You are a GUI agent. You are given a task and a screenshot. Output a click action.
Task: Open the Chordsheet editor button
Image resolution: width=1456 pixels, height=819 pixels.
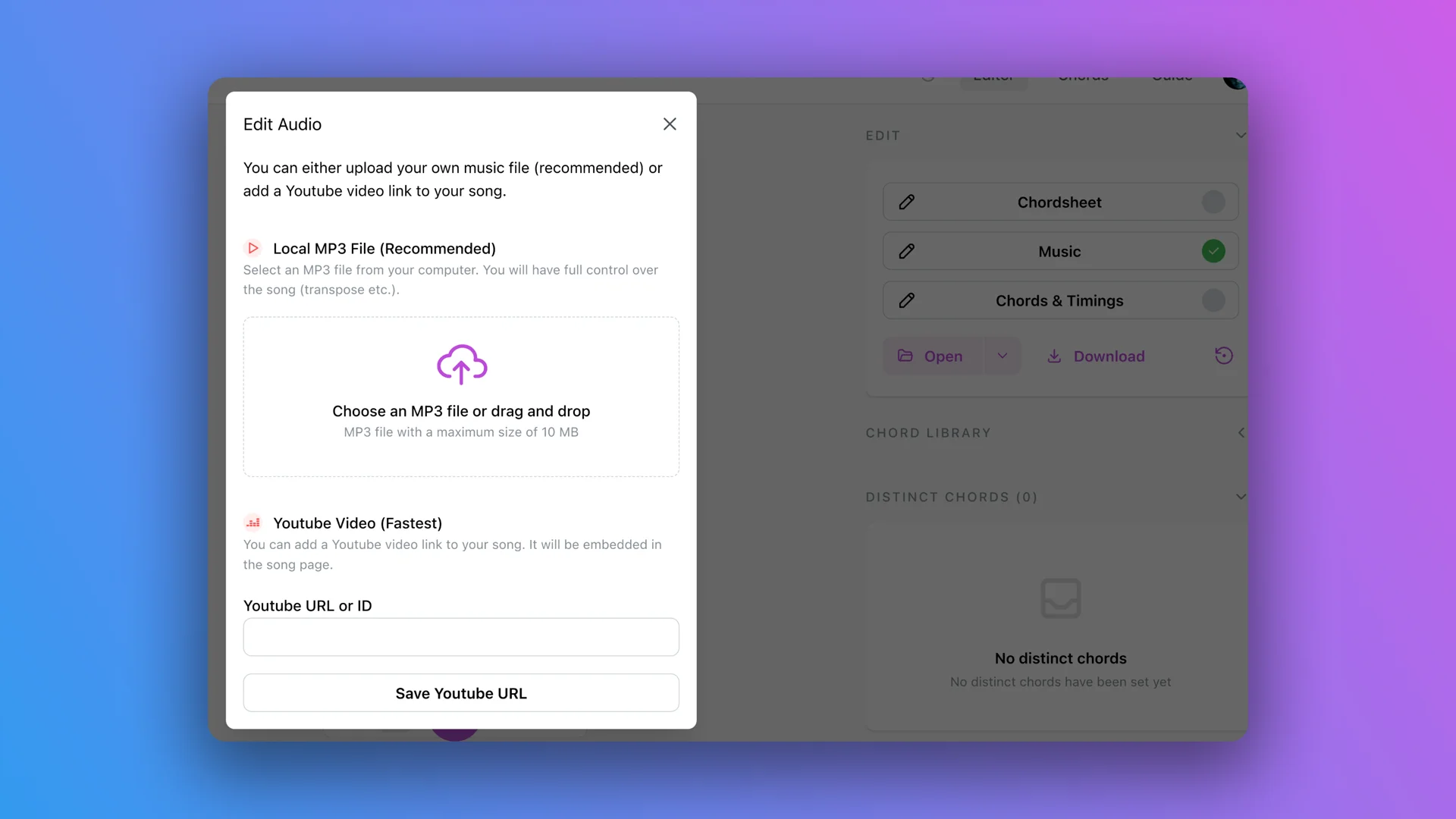point(1060,202)
